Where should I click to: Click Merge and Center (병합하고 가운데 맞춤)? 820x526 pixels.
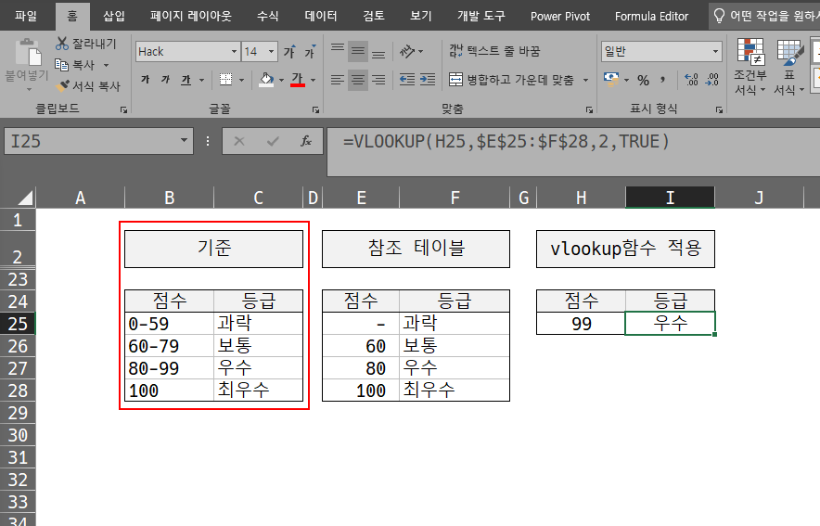pyautogui.click(x=511, y=79)
